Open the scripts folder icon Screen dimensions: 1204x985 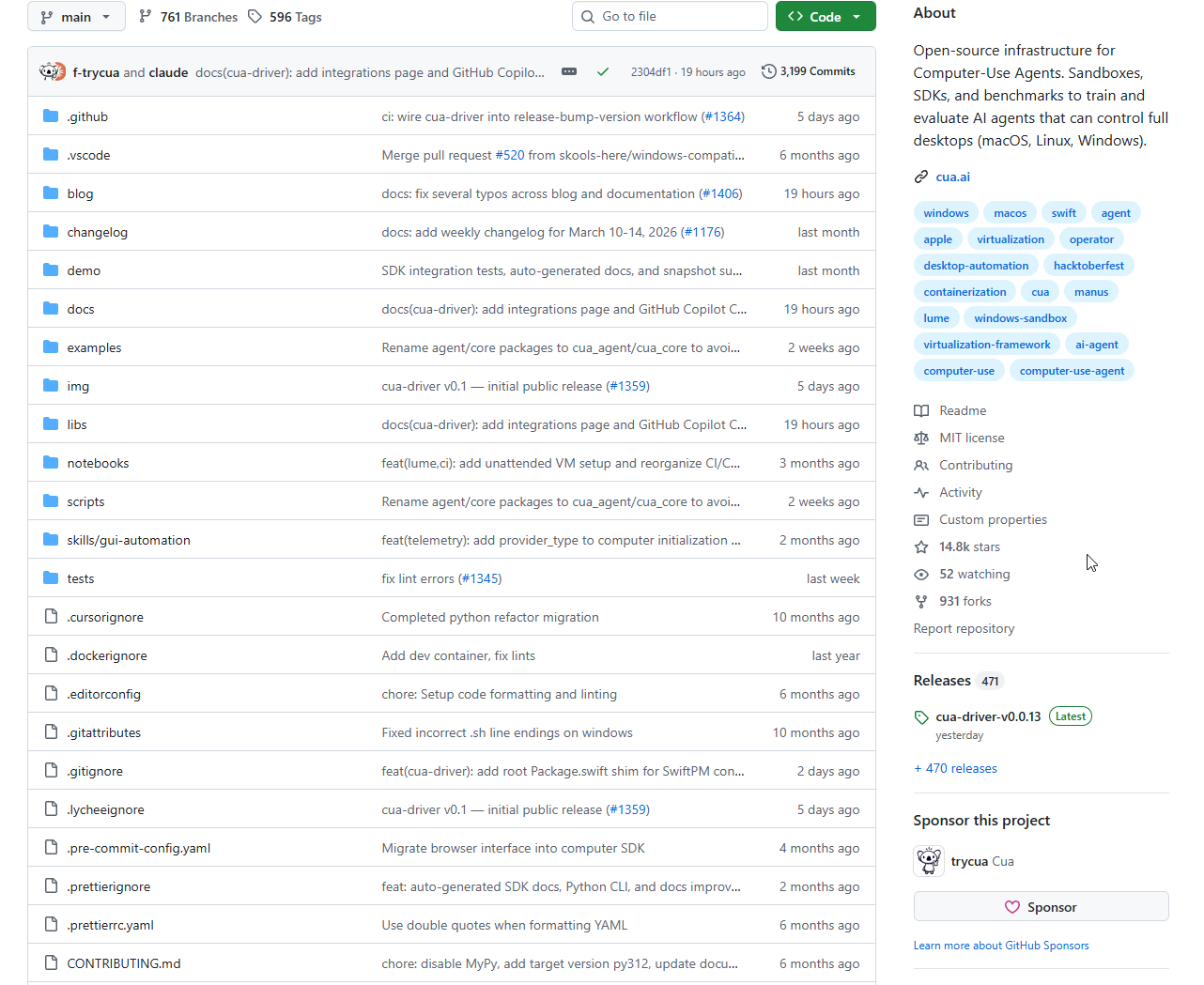(51, 501)
